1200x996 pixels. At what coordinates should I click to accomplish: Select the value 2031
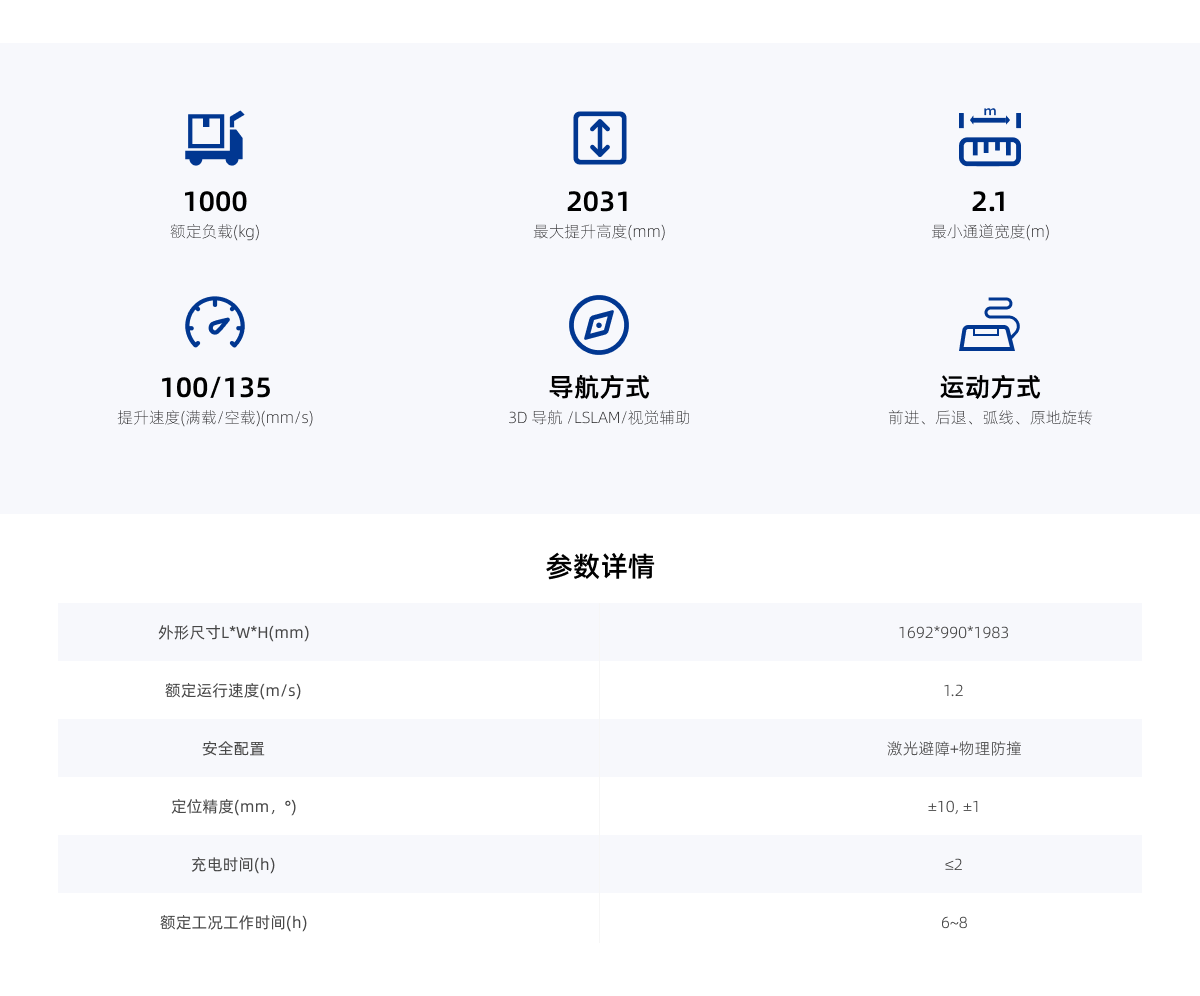(599, 202)
